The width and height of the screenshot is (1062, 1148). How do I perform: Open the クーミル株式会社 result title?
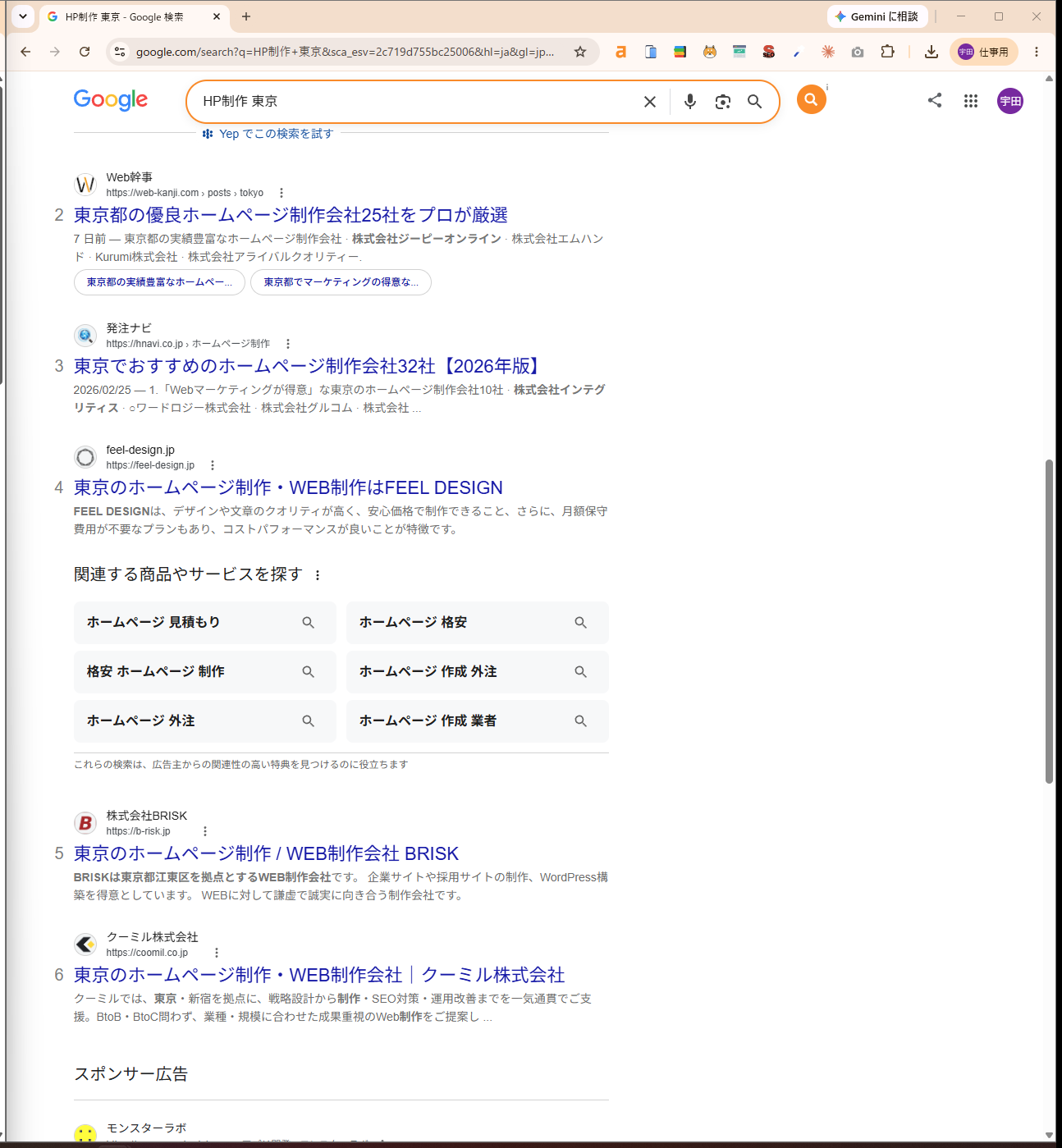[319, 975]
